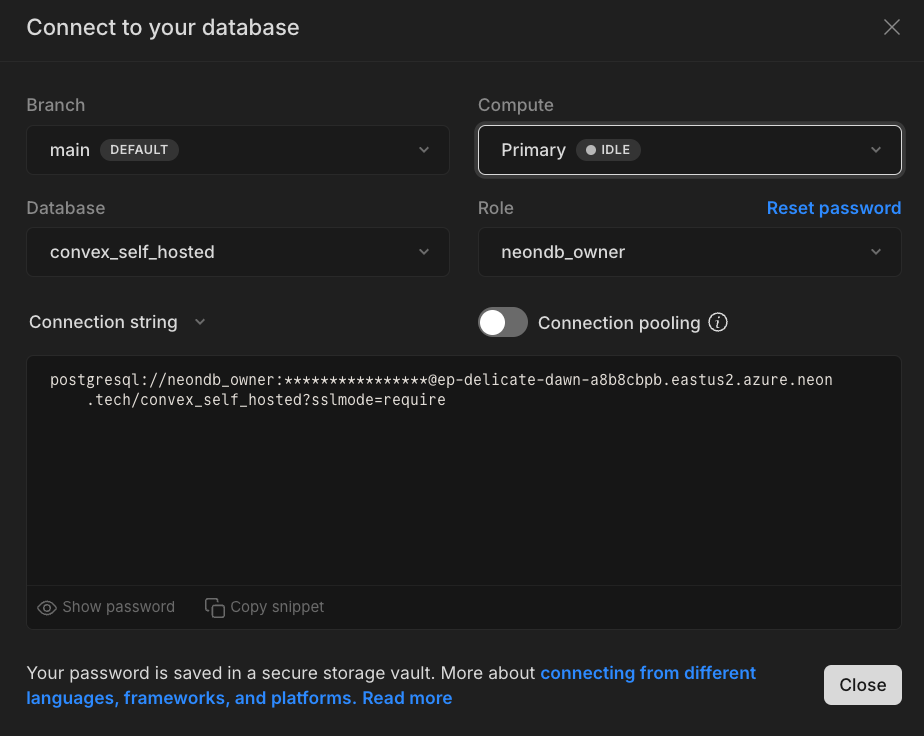Open the Connection pooling info tooltip icon
Screen dimensions: 924x736
coord(718,322)
